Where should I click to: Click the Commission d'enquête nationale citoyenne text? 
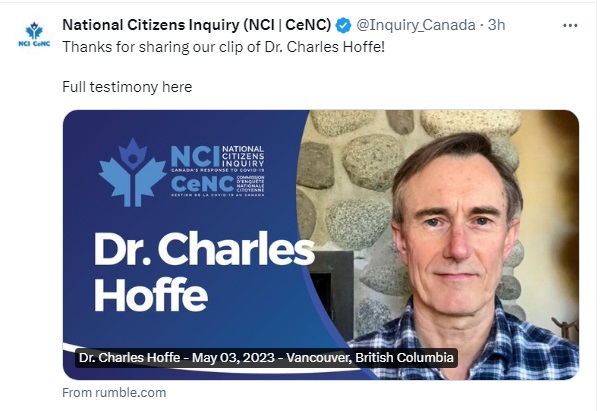250,184
